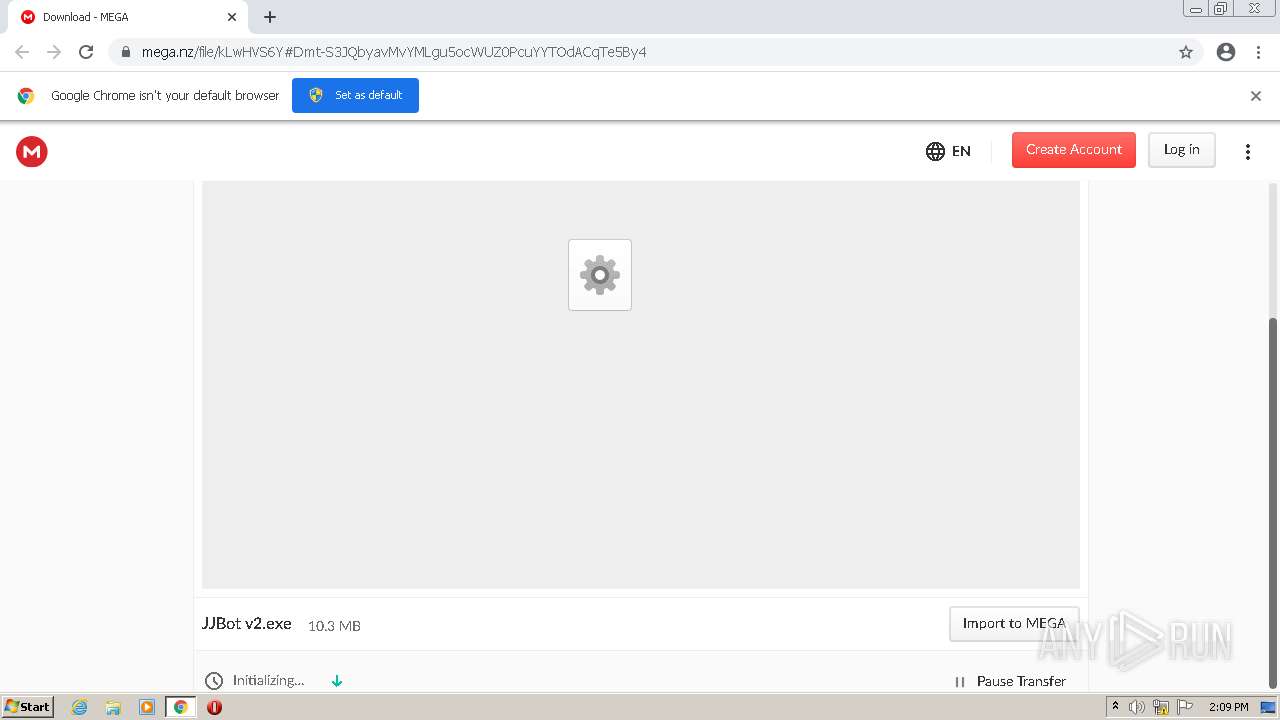Close the Download - MEGA tab

point(232,17)
